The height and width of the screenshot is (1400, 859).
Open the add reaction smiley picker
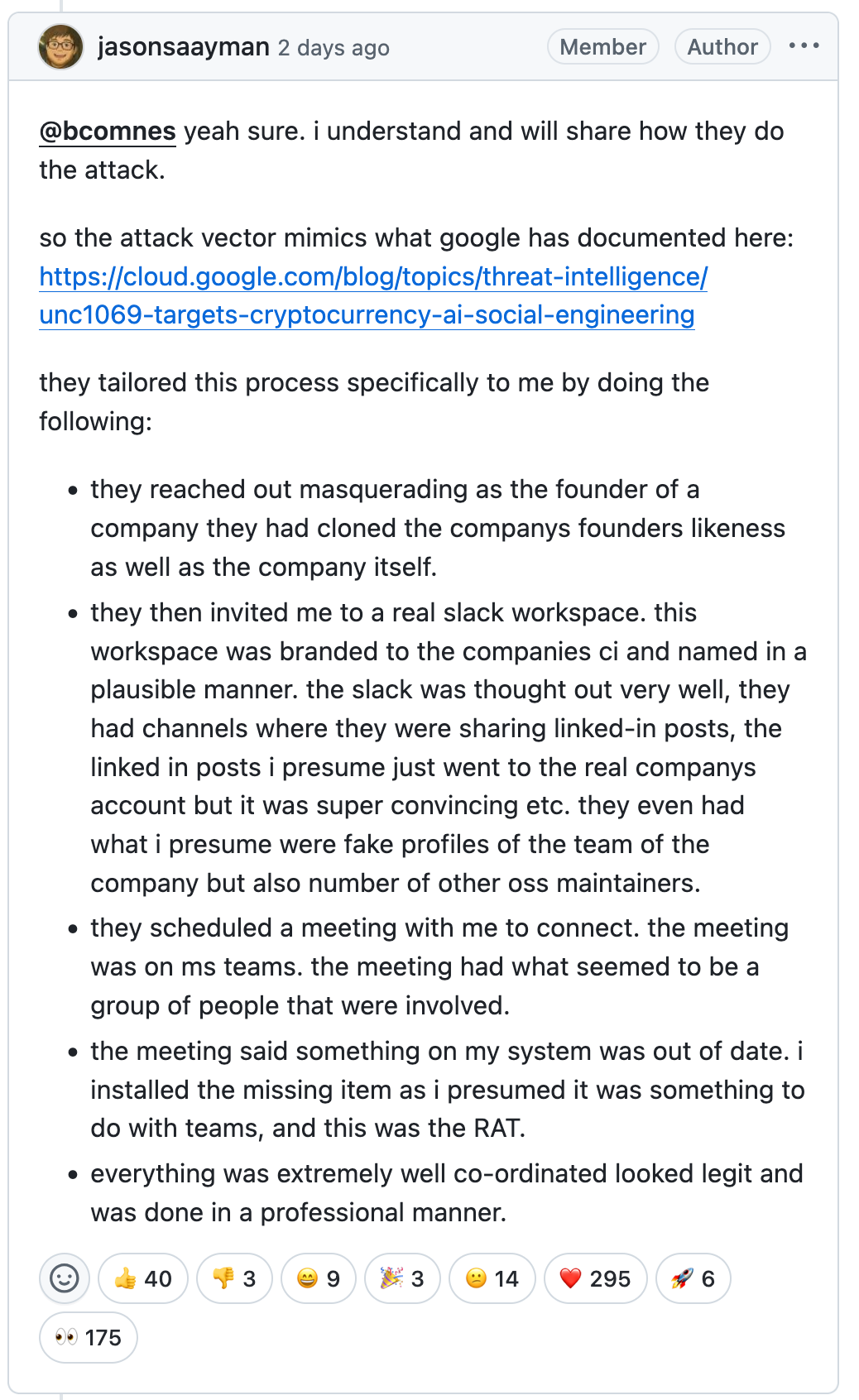coord(65,1278)
